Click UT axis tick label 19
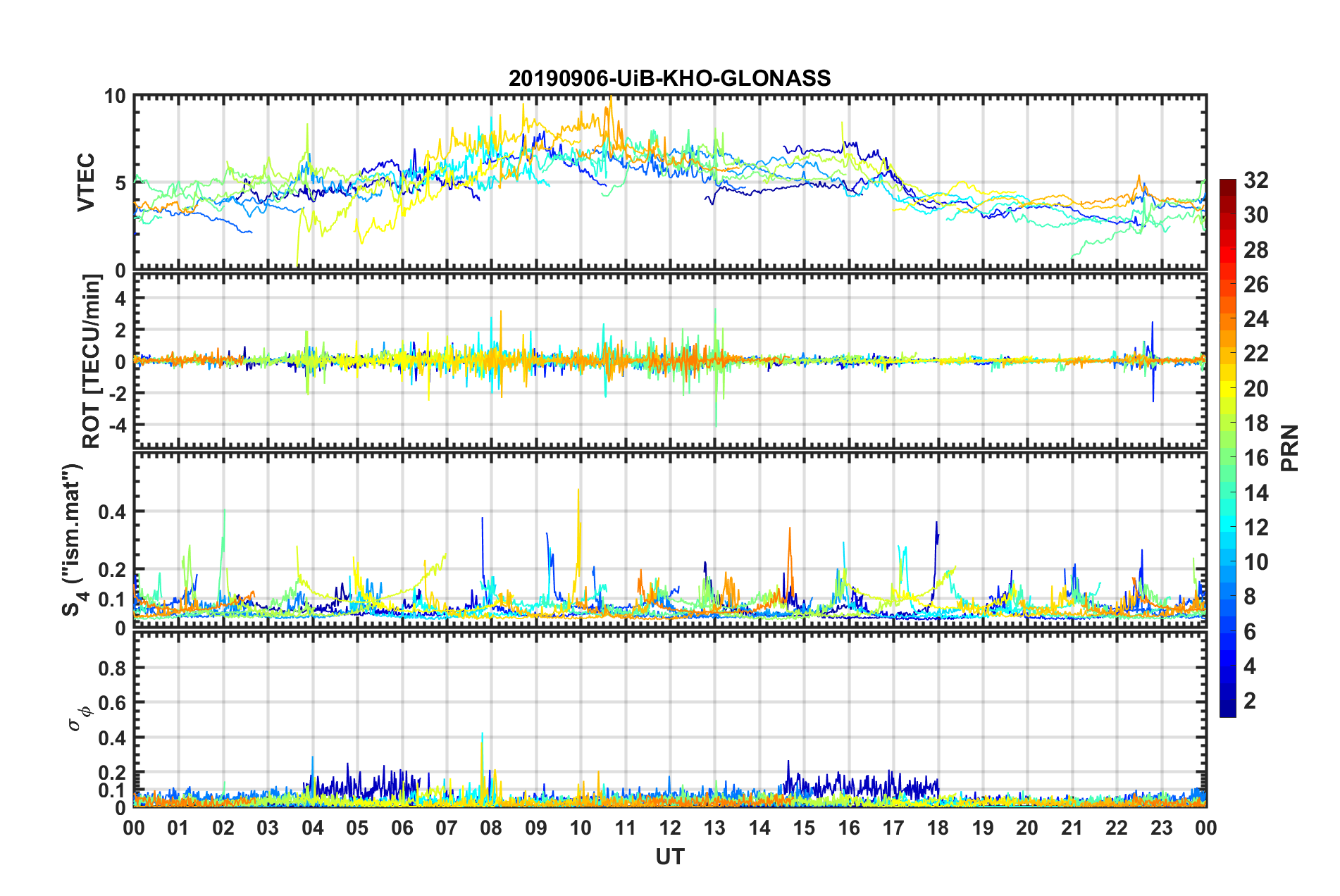Viewport: 1340px width, 896px height. [x=983, y=827]
